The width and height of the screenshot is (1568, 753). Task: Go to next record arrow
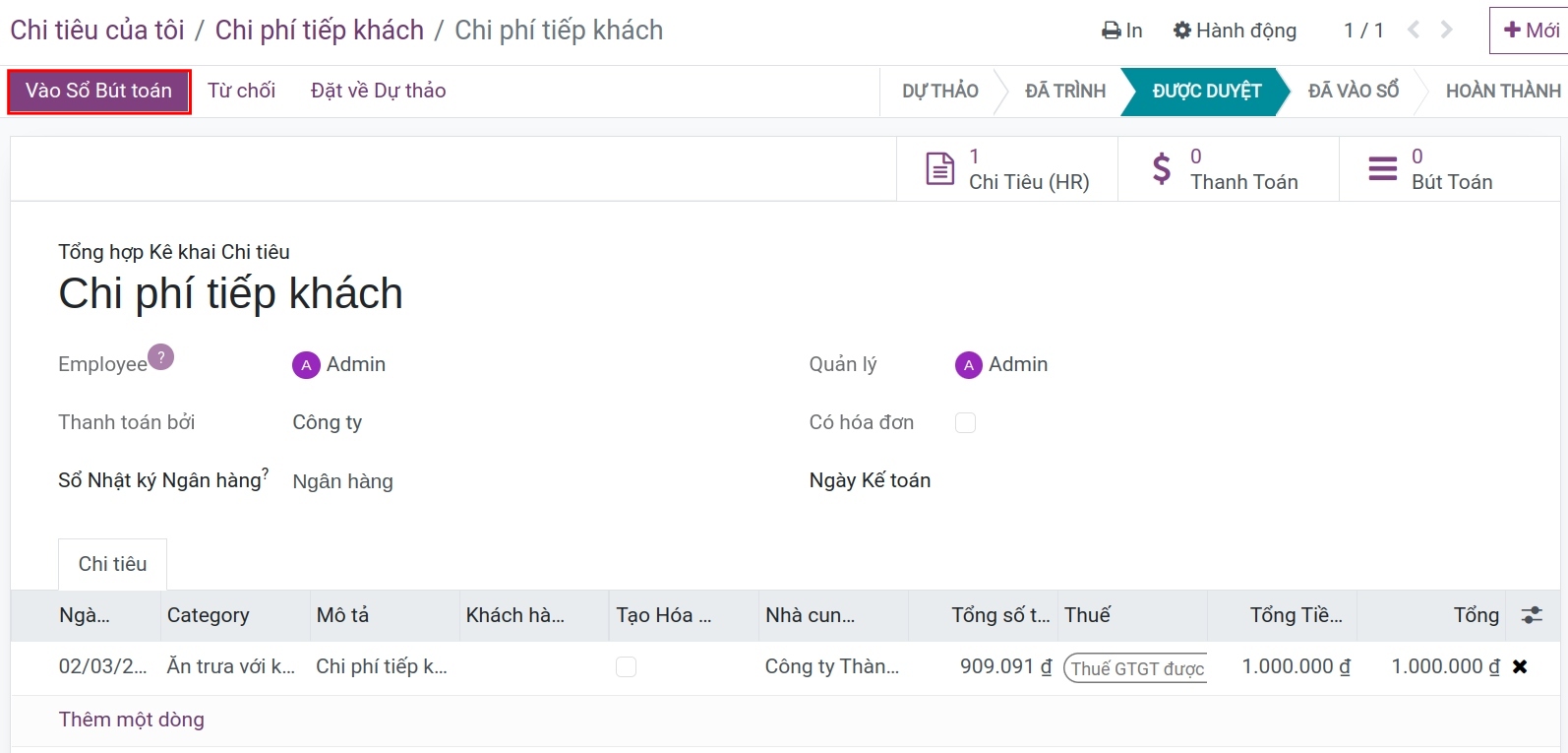pos(1446,31)
